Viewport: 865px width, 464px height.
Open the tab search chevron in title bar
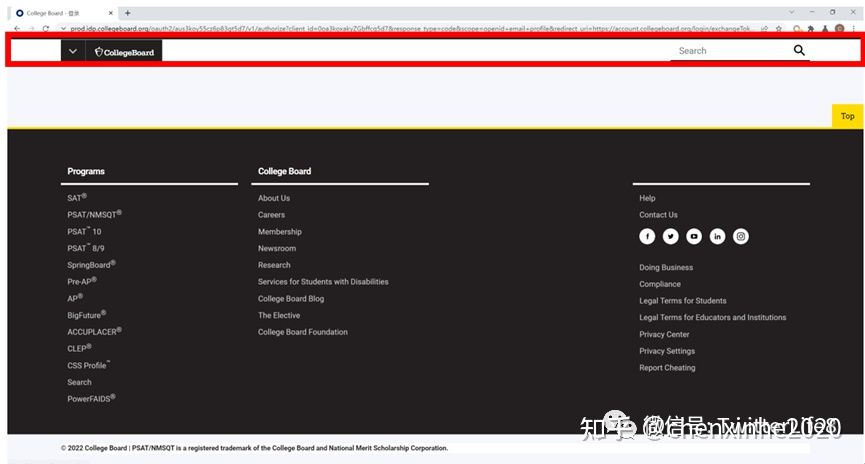point(792,12)
